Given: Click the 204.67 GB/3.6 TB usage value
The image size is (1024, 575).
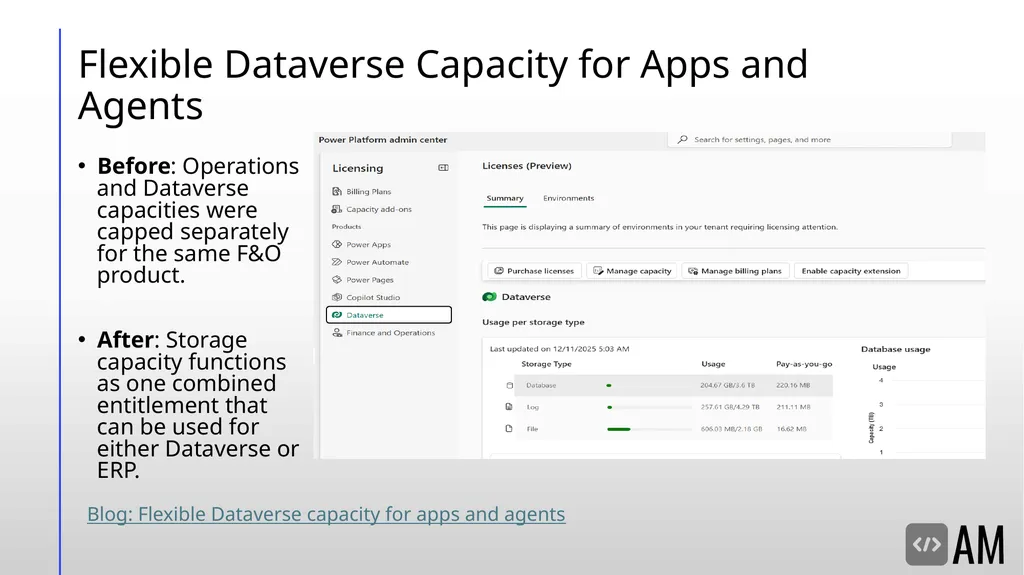Looking at the screenshot, I should pos(728,386).
